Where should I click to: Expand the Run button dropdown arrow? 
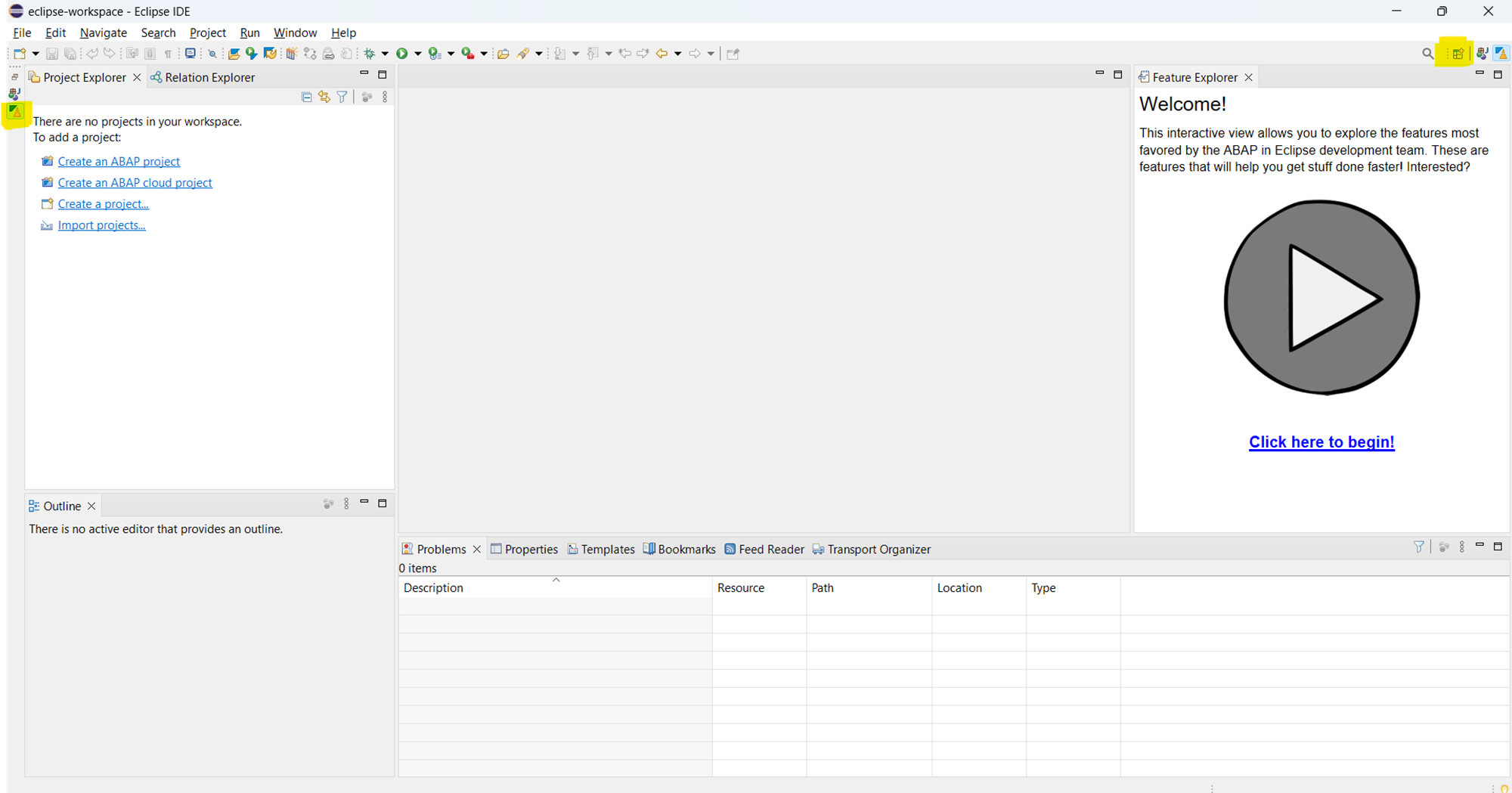click(x=418, y=54)
